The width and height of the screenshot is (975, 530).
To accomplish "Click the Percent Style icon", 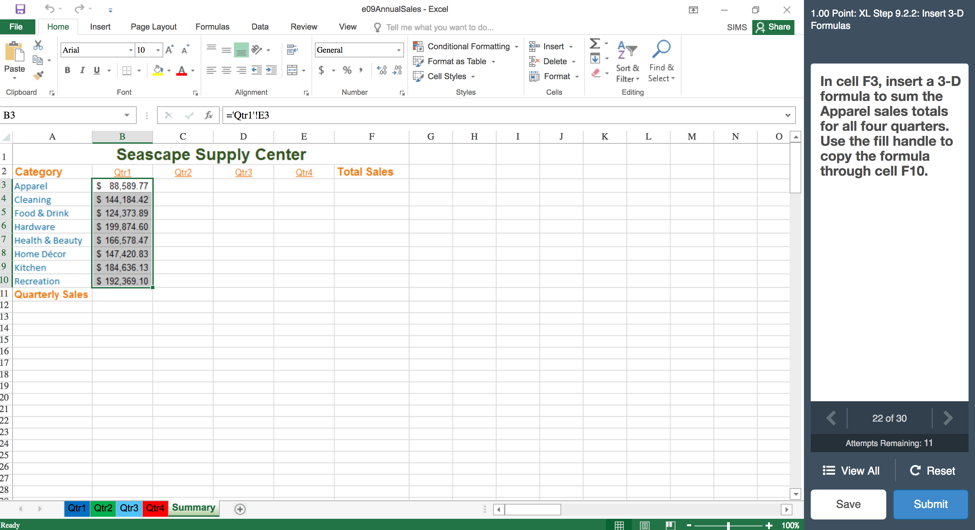I will 347,71.
